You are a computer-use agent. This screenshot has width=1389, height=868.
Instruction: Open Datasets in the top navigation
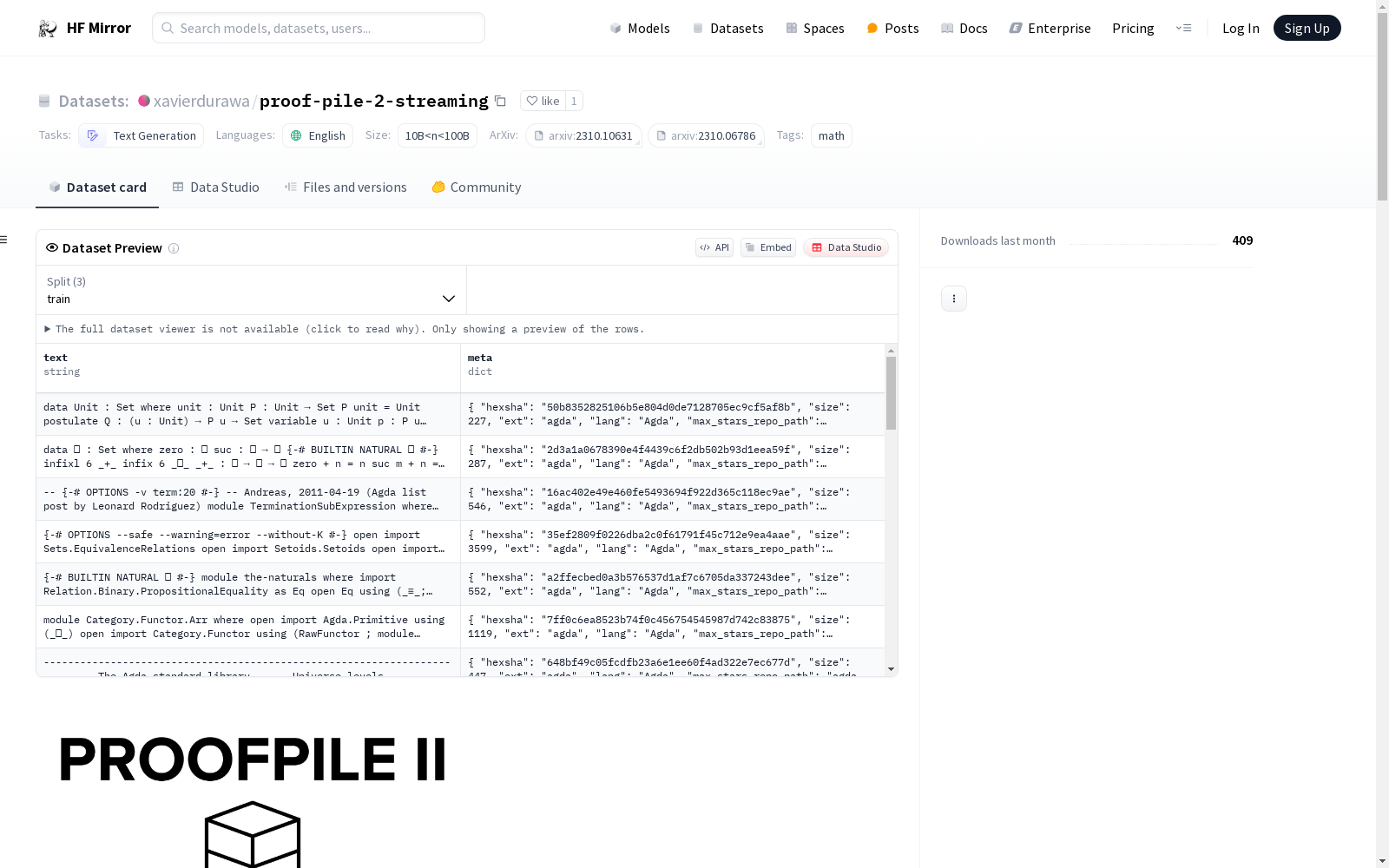tap(727, 29)
